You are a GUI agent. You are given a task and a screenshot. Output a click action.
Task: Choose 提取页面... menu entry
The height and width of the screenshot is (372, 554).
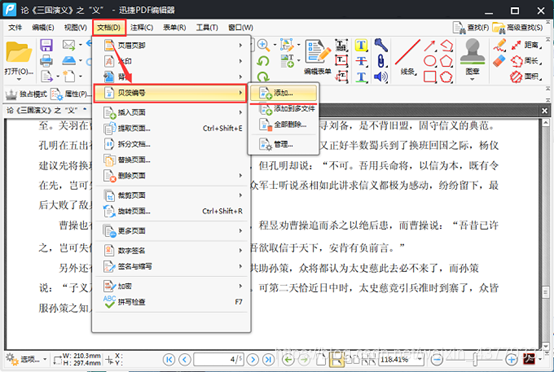coord(171,128)
